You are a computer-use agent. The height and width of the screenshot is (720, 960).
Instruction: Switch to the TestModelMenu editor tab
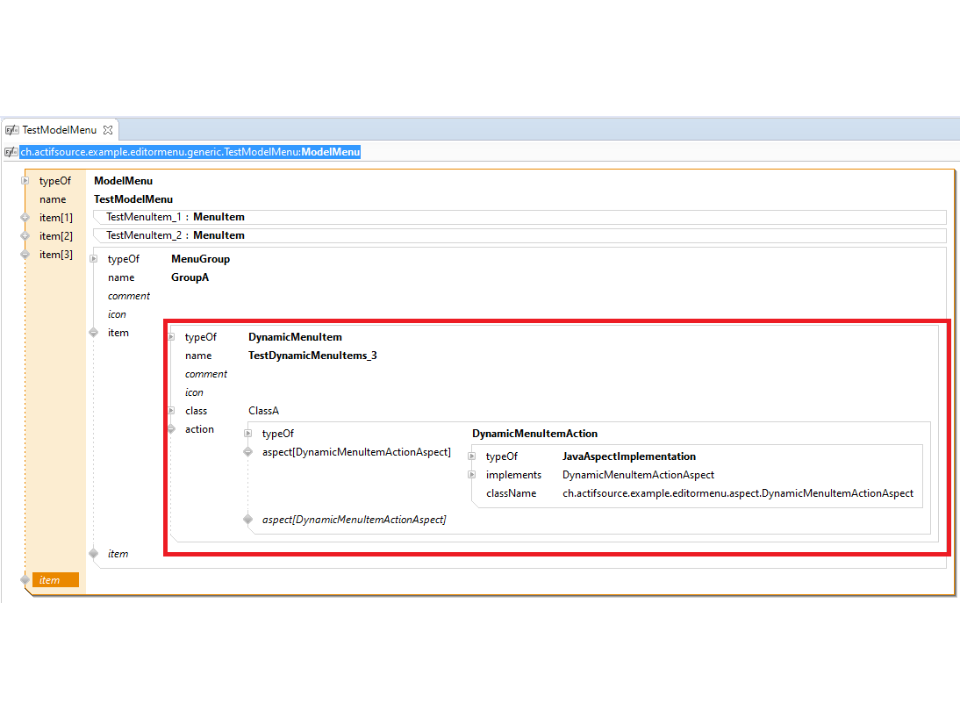tap(59, 130)
